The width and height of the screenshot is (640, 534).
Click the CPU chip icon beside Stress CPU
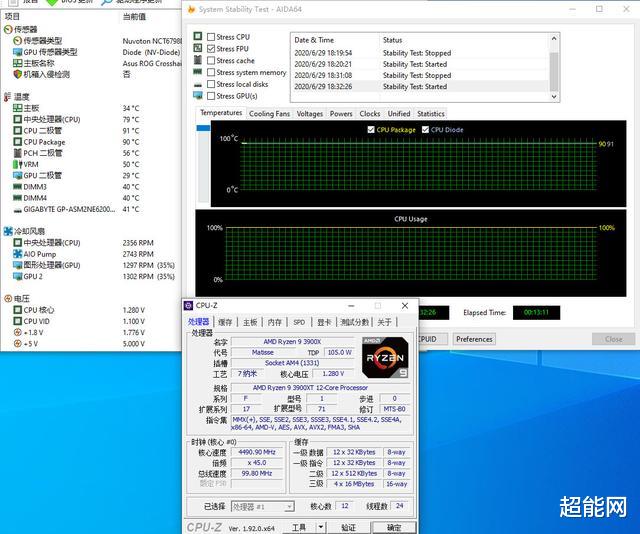(198, 36)
